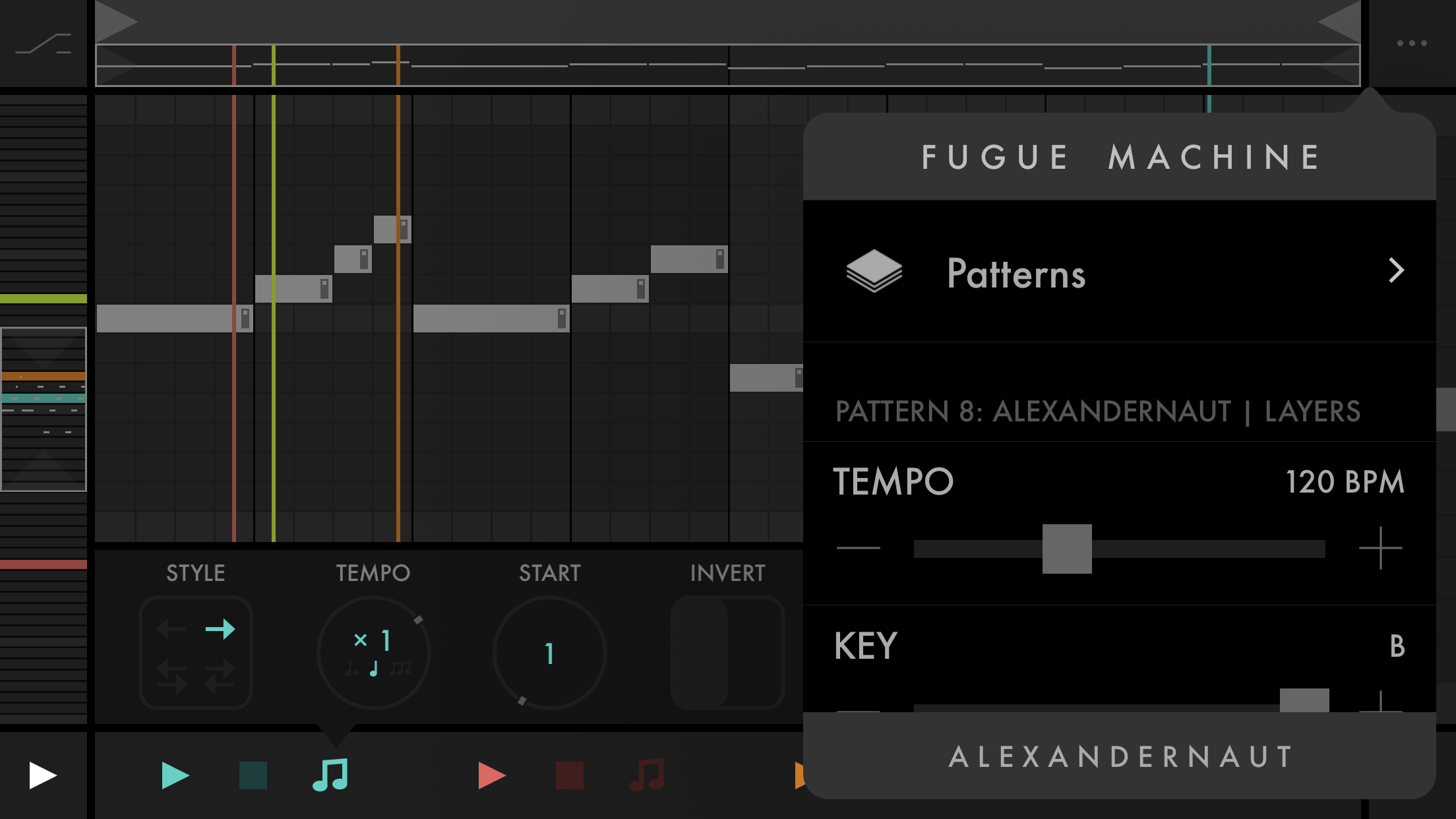The image size is (1456, 819).
Task: Expand Patterns with the chevron arrow
Action: click(1396, 270)
